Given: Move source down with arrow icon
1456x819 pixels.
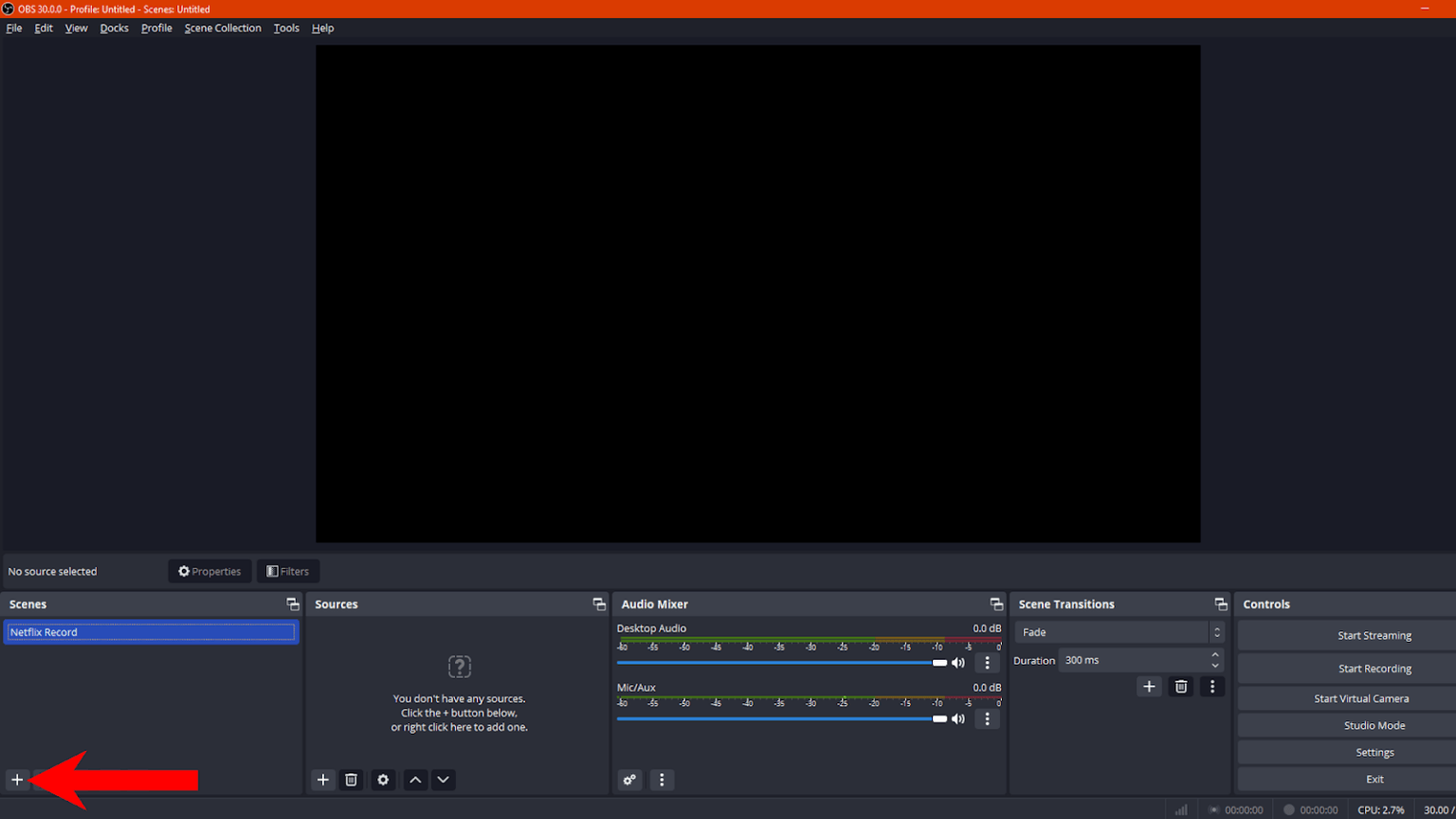Looking at the screenshot, I should point(443,779).
